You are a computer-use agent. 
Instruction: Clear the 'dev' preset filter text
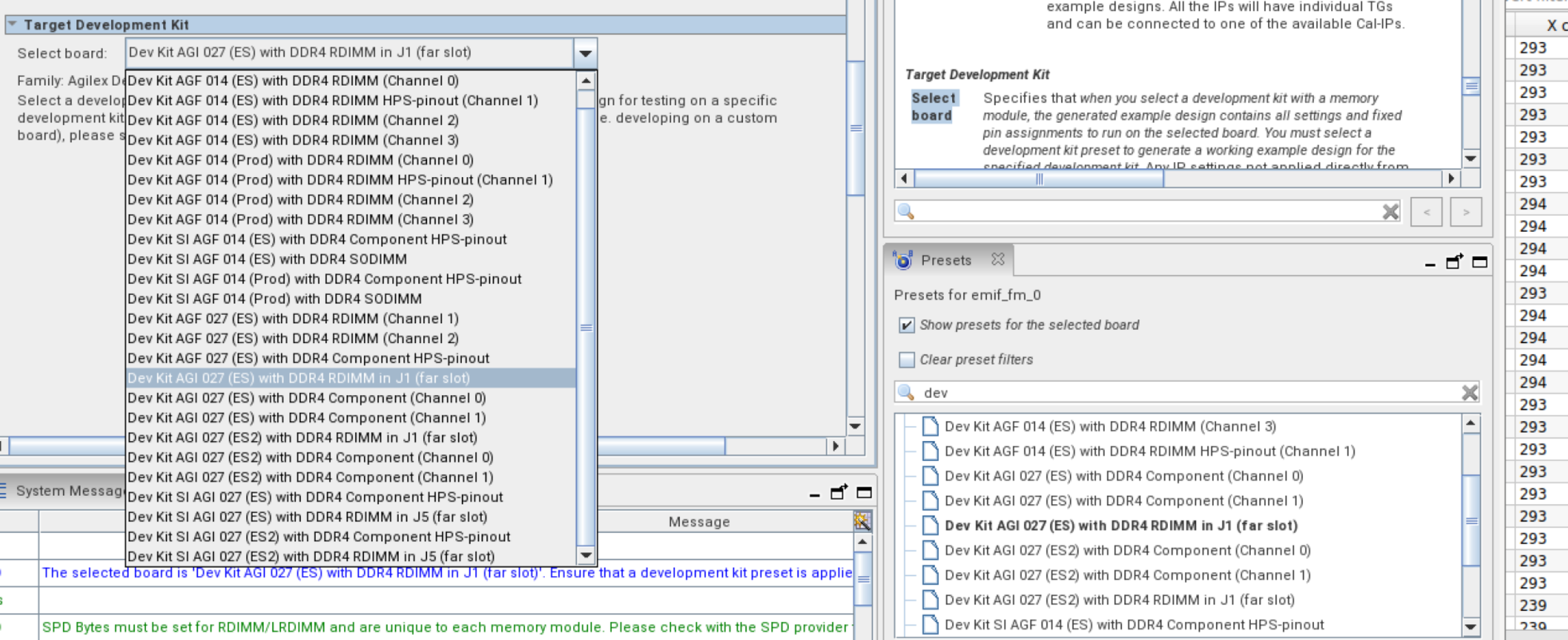[x=1469, y=392]
